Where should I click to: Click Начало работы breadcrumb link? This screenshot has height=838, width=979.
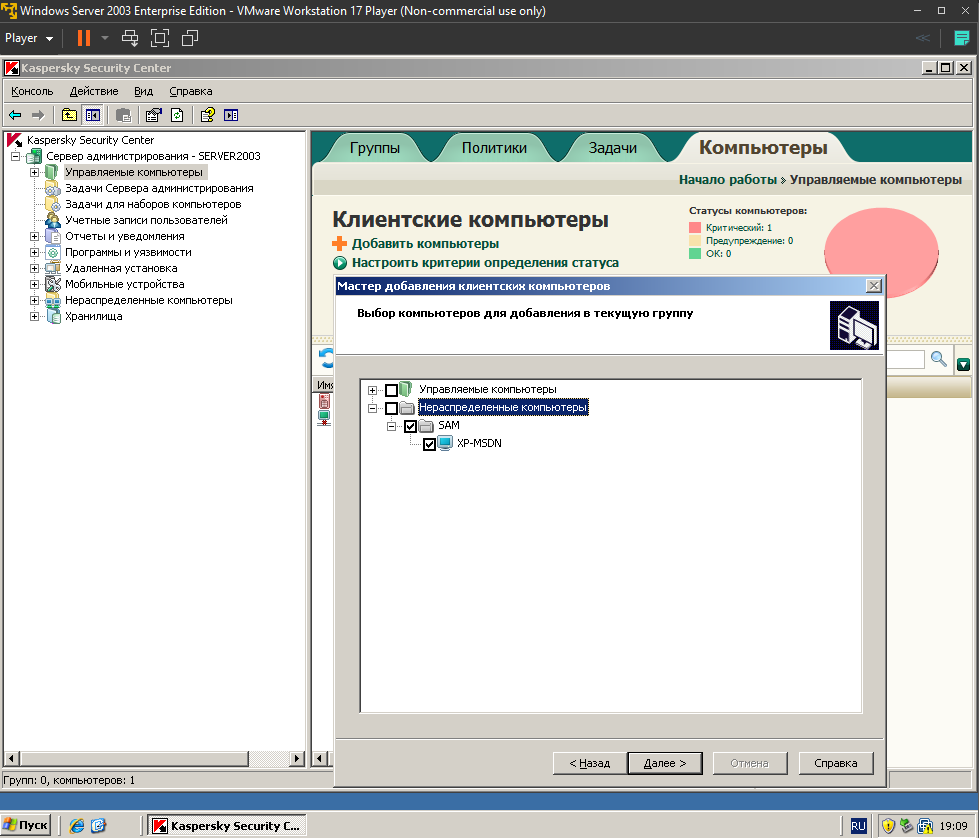[727, 180]
